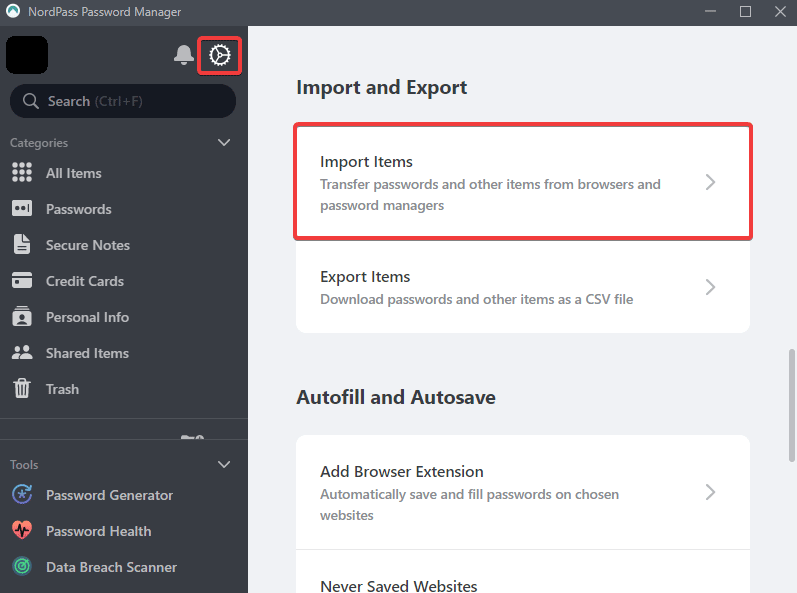The image size is (797, 593).
Task: Open Data Breach Scanner tool
Action: point(124,568)
